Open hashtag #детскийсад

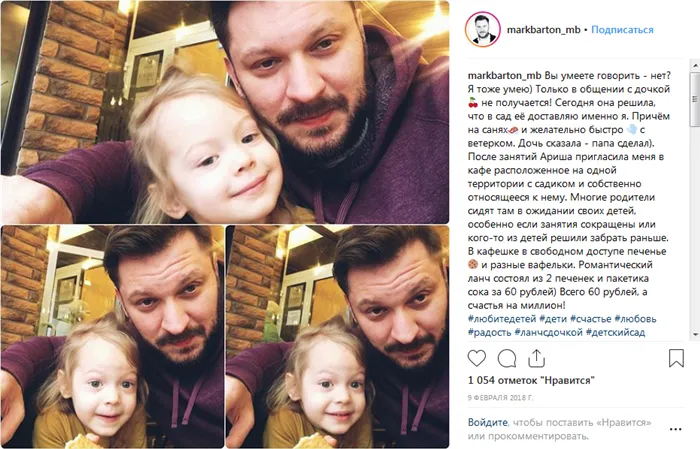coord(615,333)
